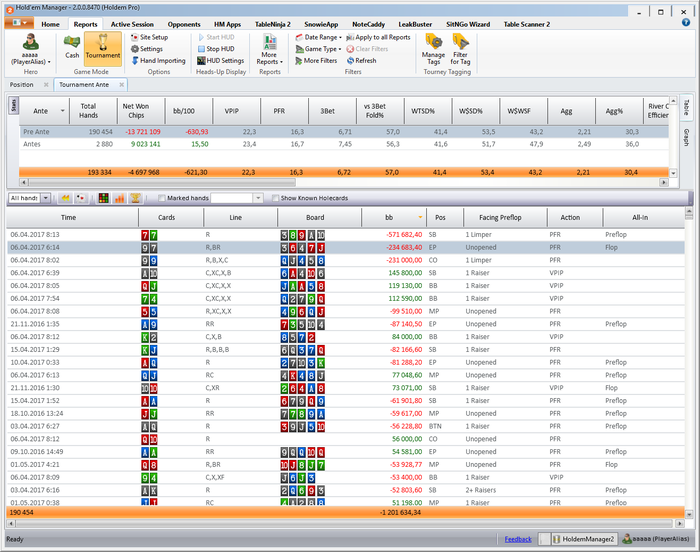Open the Ante column dropdown arrow
Image resolution: width=700 pixels, height=552 pixels.
(62, 111)
